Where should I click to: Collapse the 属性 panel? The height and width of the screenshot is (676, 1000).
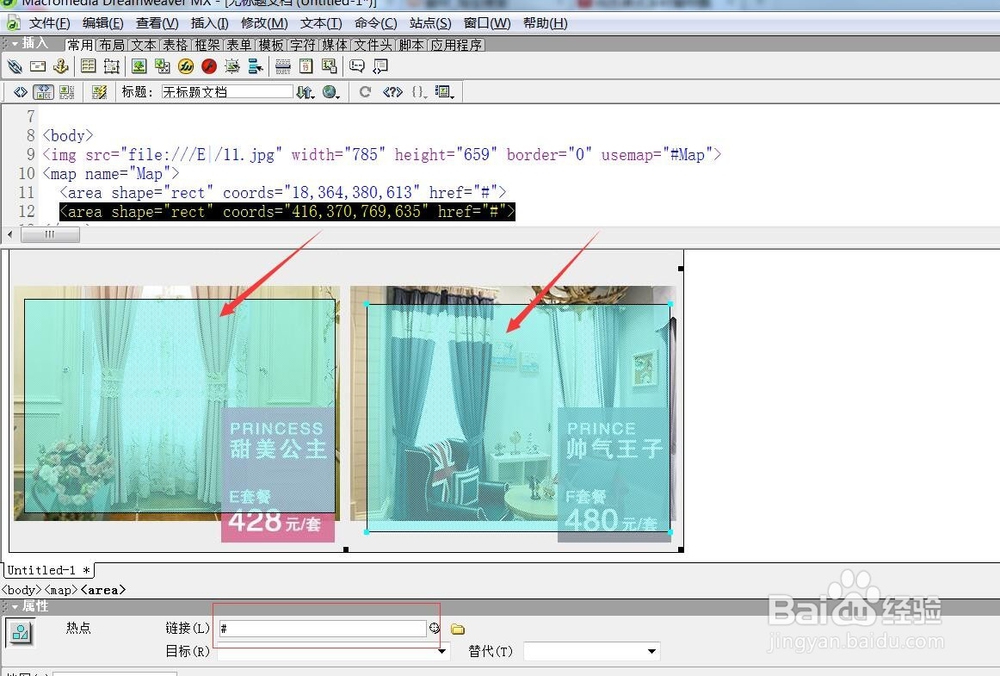[15, 606]
